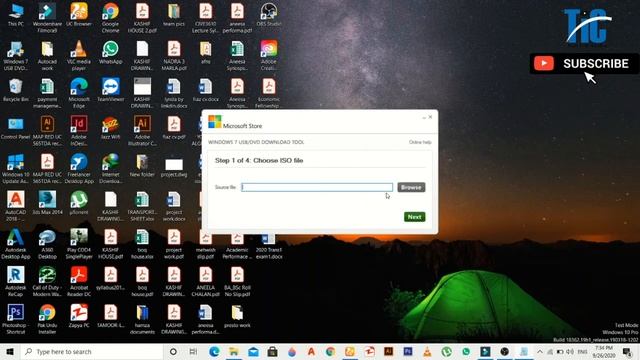Click the taskbar search box
Viewport: 640px width, 360px height.
coord(92,351)
